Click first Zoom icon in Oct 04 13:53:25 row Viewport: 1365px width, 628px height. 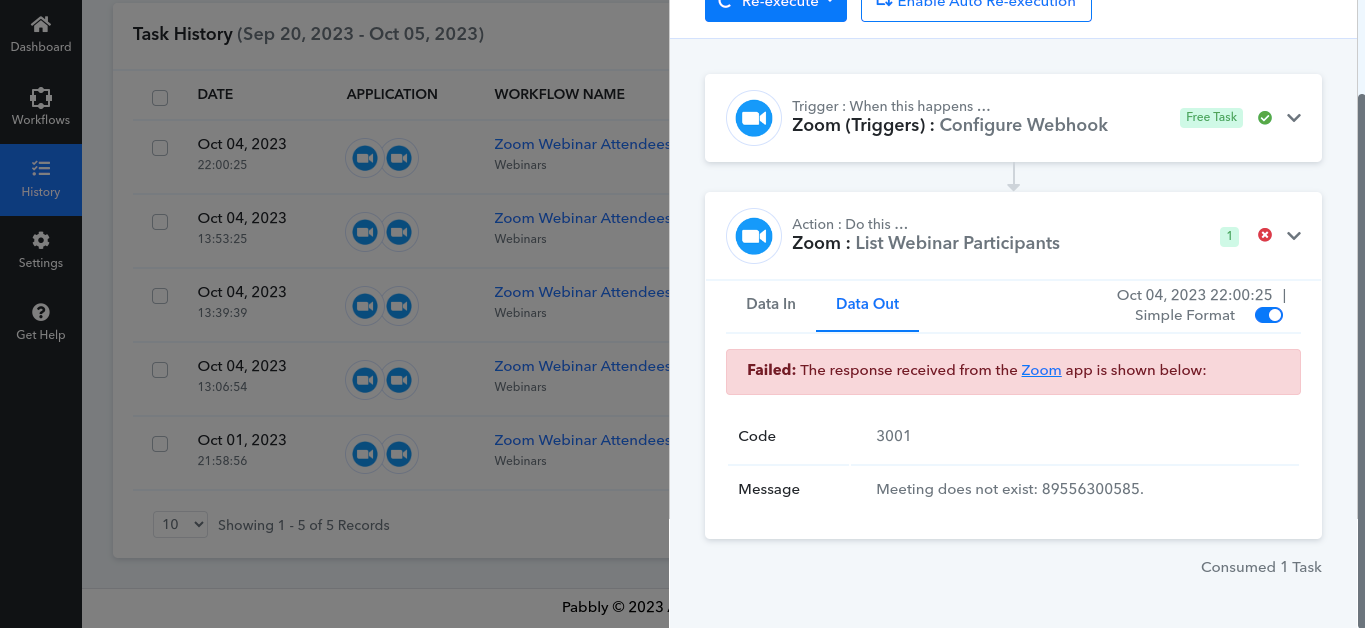point(365,232)
